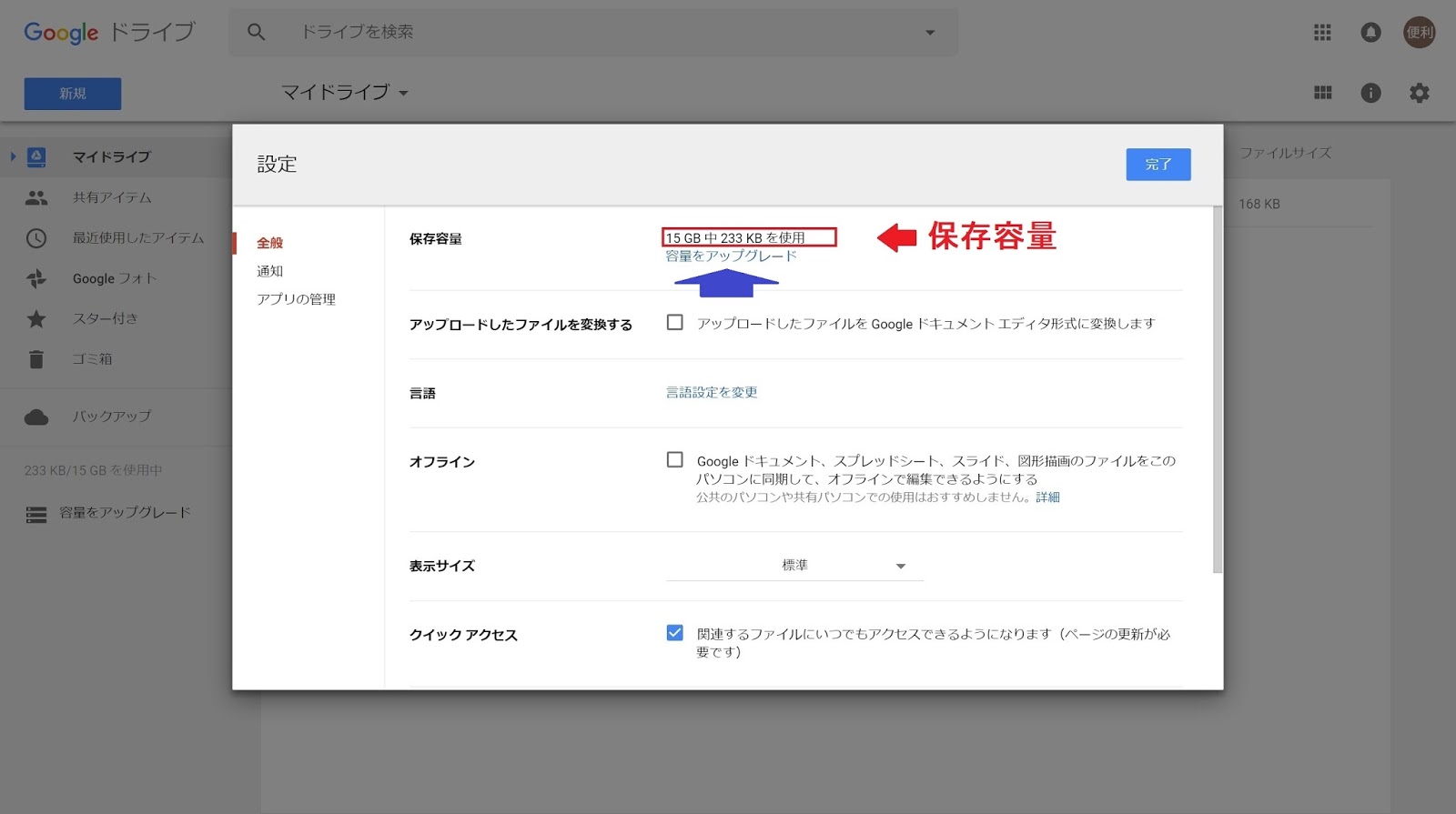Click the shared items people icon
Viewport: 1456px width, 814px height.
tap(36, 197)
